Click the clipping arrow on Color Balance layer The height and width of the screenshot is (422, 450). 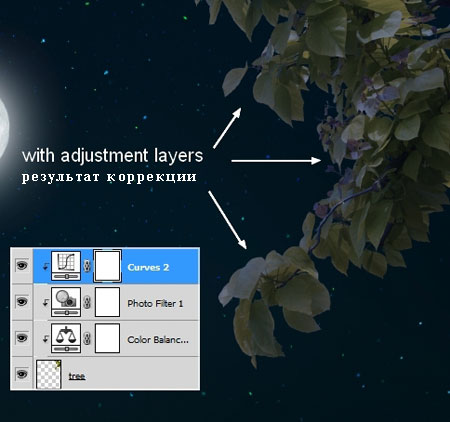pos(46,339)
